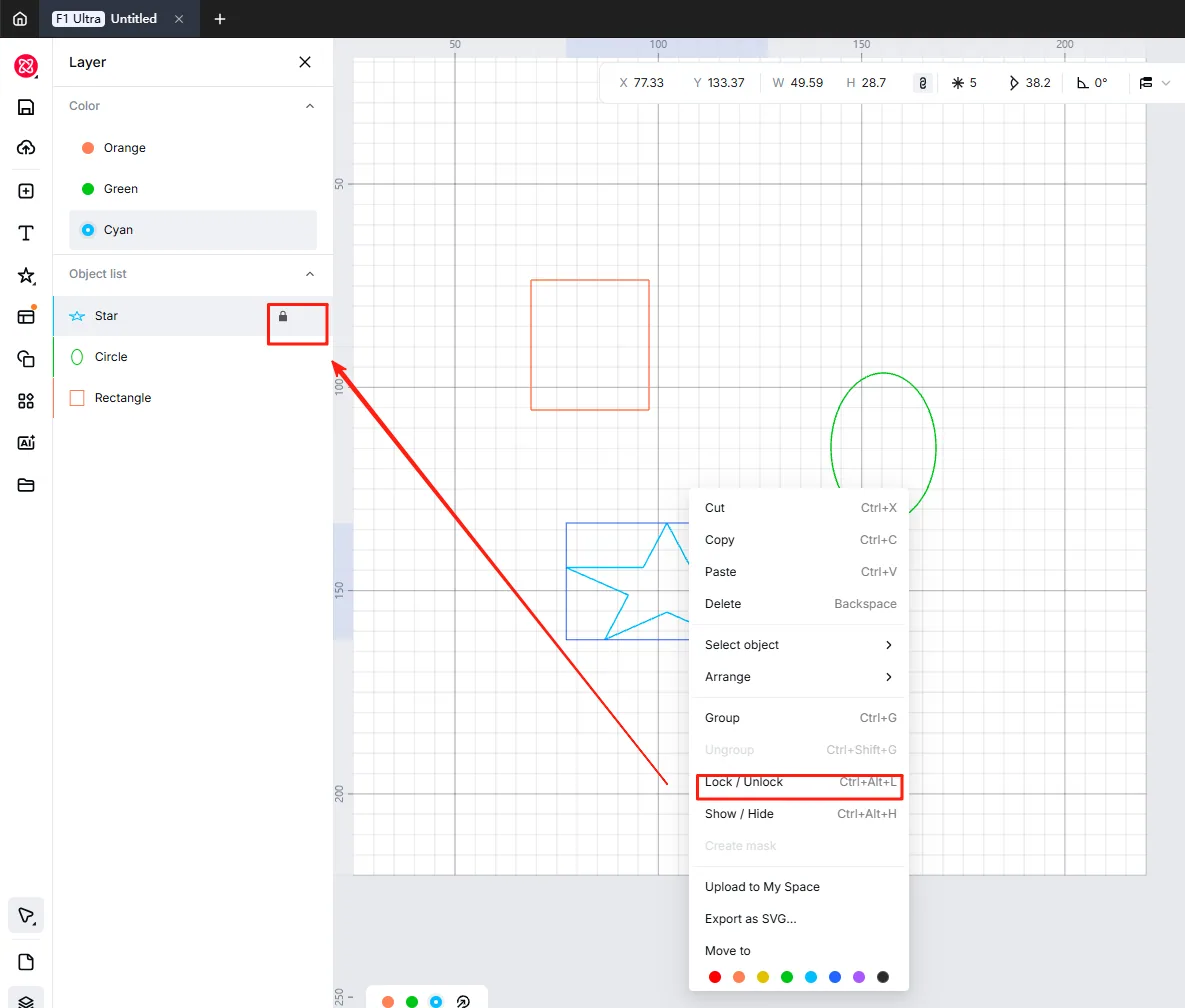This screenshot has width=1185, height=1008.
Task: Select the Text tool
Action: click(x=26, y=233)
